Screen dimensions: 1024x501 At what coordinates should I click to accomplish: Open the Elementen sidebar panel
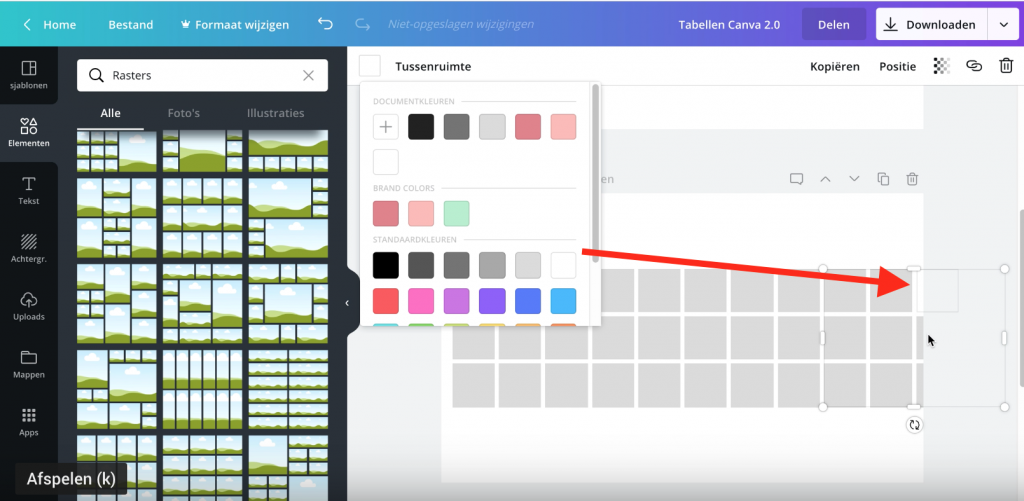point(28,132)
